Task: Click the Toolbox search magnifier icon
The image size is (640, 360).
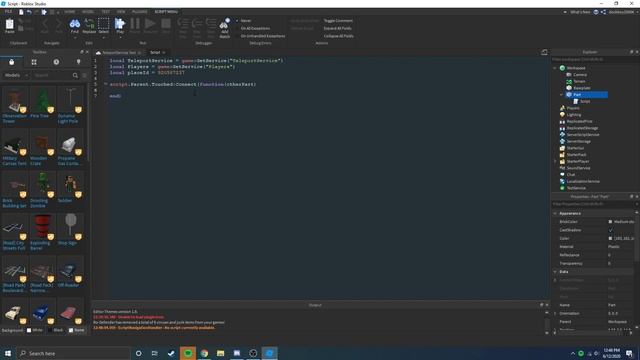Action: point(75,76)
